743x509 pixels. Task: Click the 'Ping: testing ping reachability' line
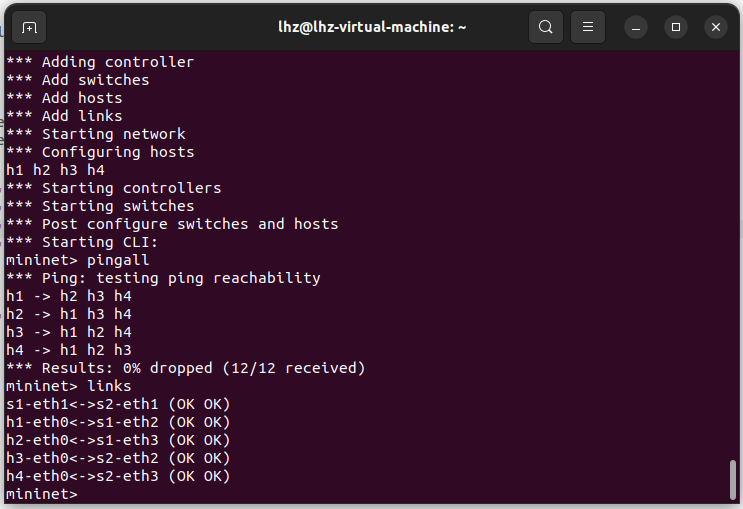[x=163, y=278]
